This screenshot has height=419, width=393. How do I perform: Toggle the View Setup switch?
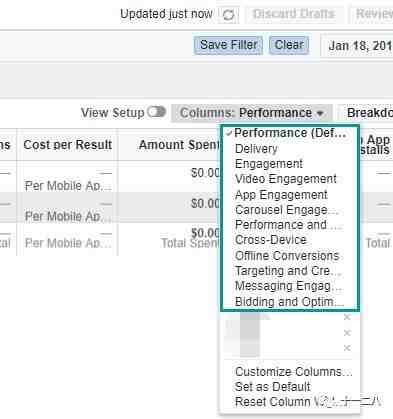(x=157, y=112)
